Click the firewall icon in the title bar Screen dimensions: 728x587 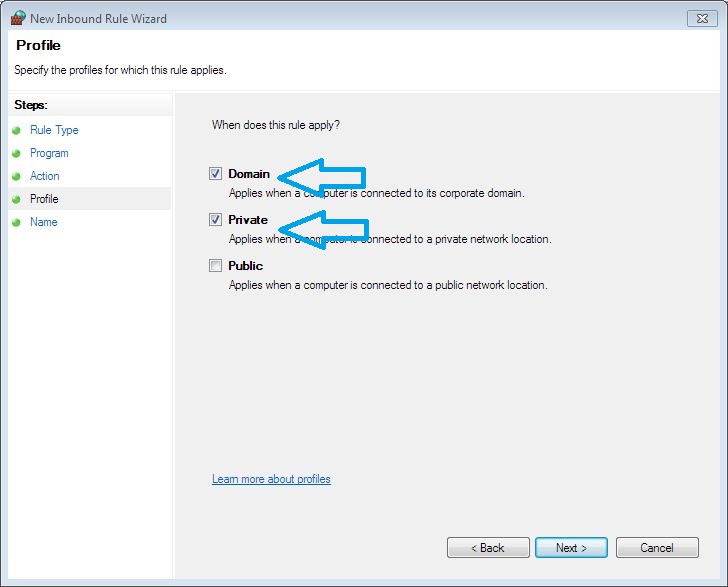tap(17, 18)
